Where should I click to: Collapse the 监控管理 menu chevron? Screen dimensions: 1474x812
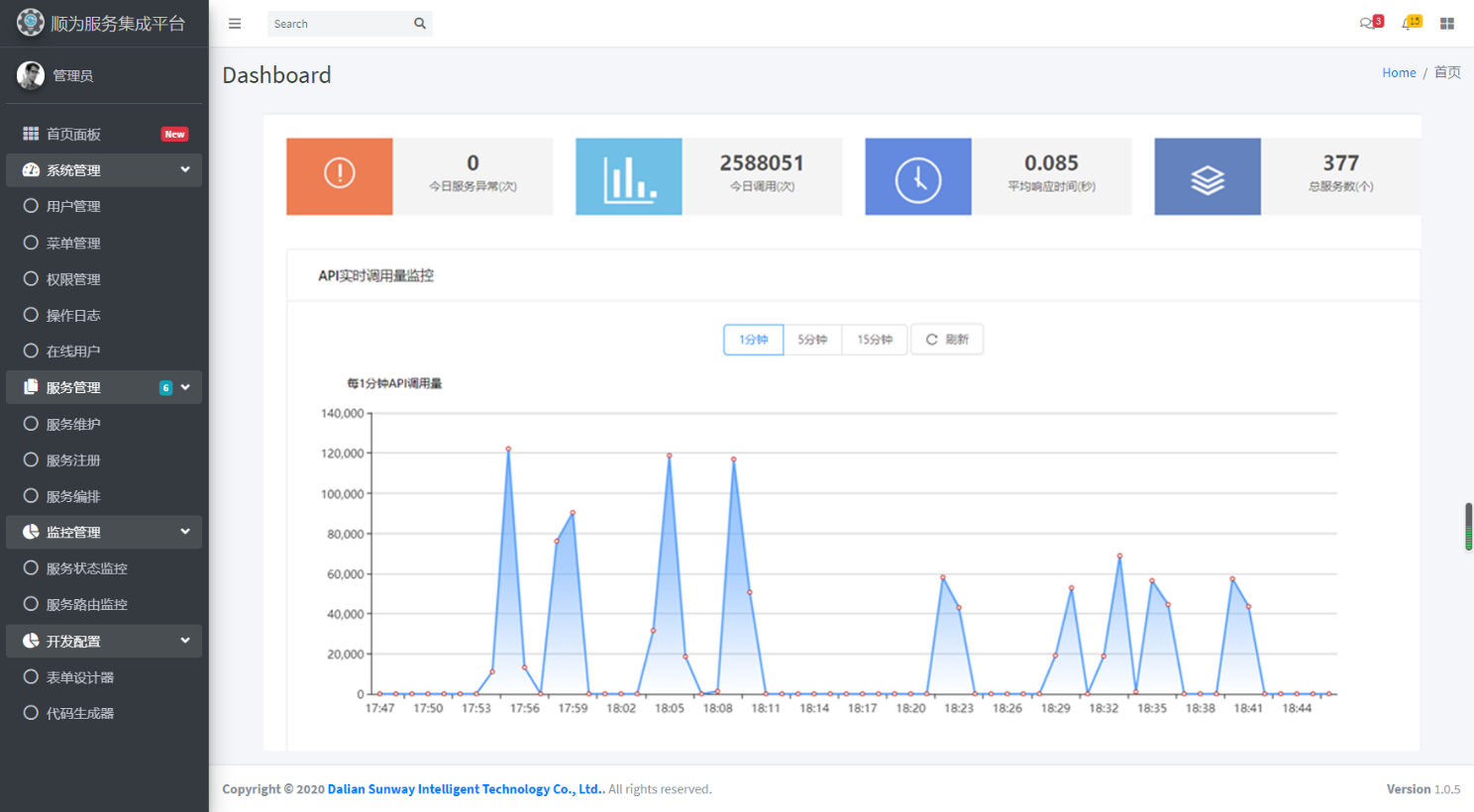185,532
